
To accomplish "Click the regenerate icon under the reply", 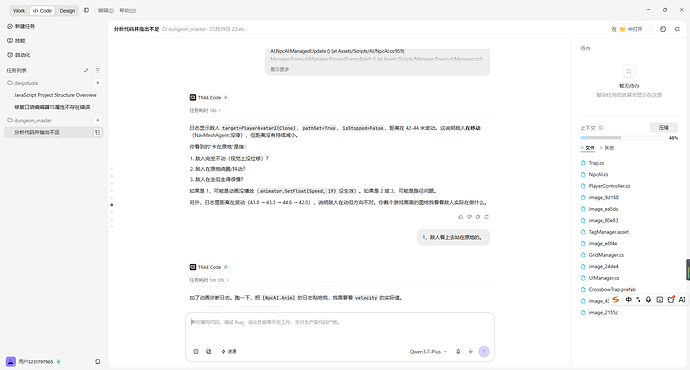I will [486, 217].
